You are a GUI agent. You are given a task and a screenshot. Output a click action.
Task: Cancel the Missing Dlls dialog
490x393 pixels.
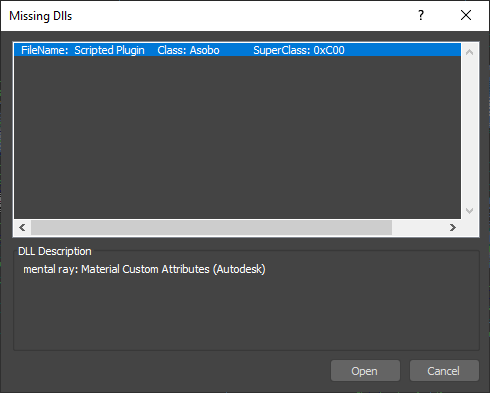(444, 371)
